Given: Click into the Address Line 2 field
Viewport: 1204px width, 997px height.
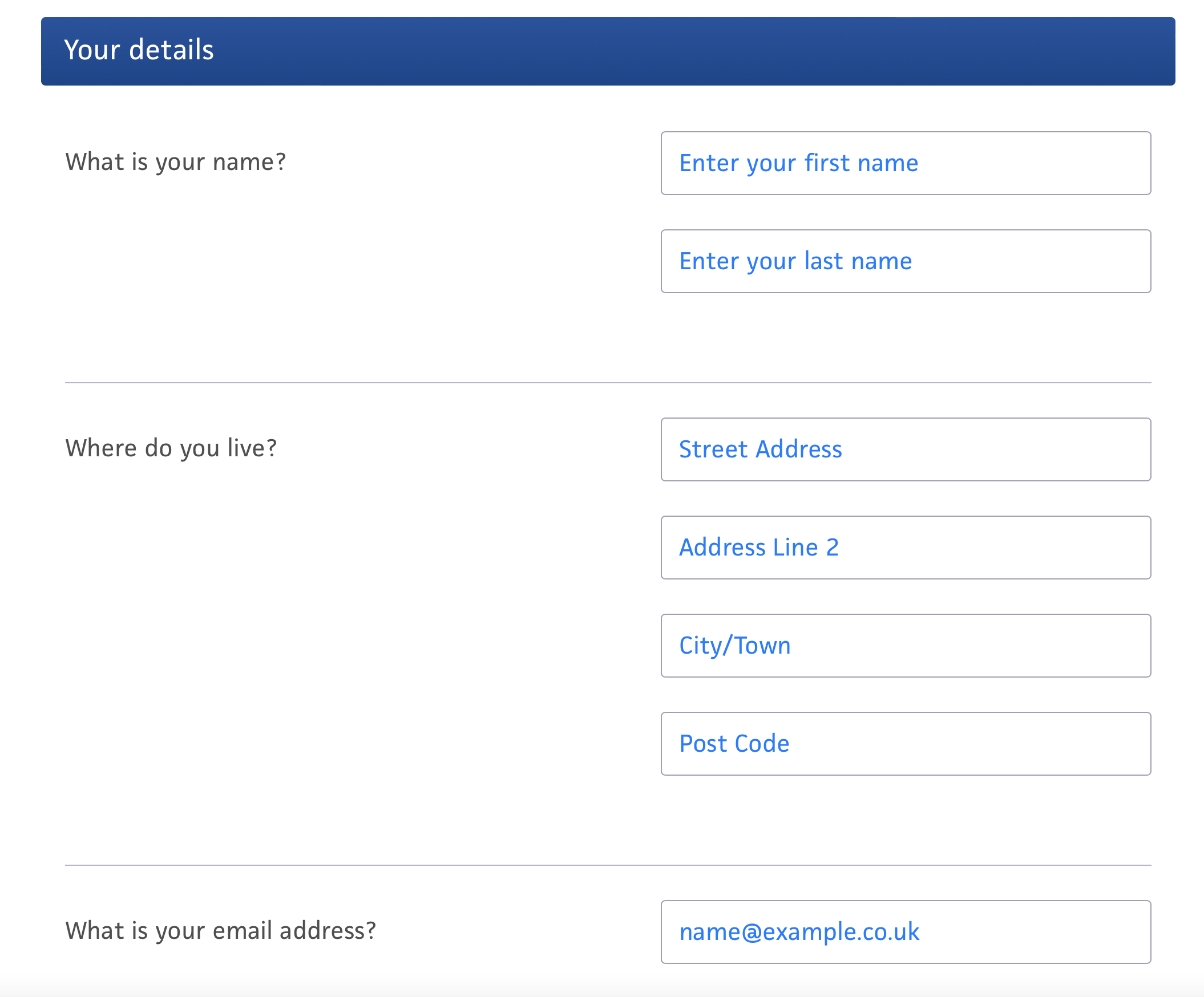Looking at the screenshot, I should pos(906,547).
